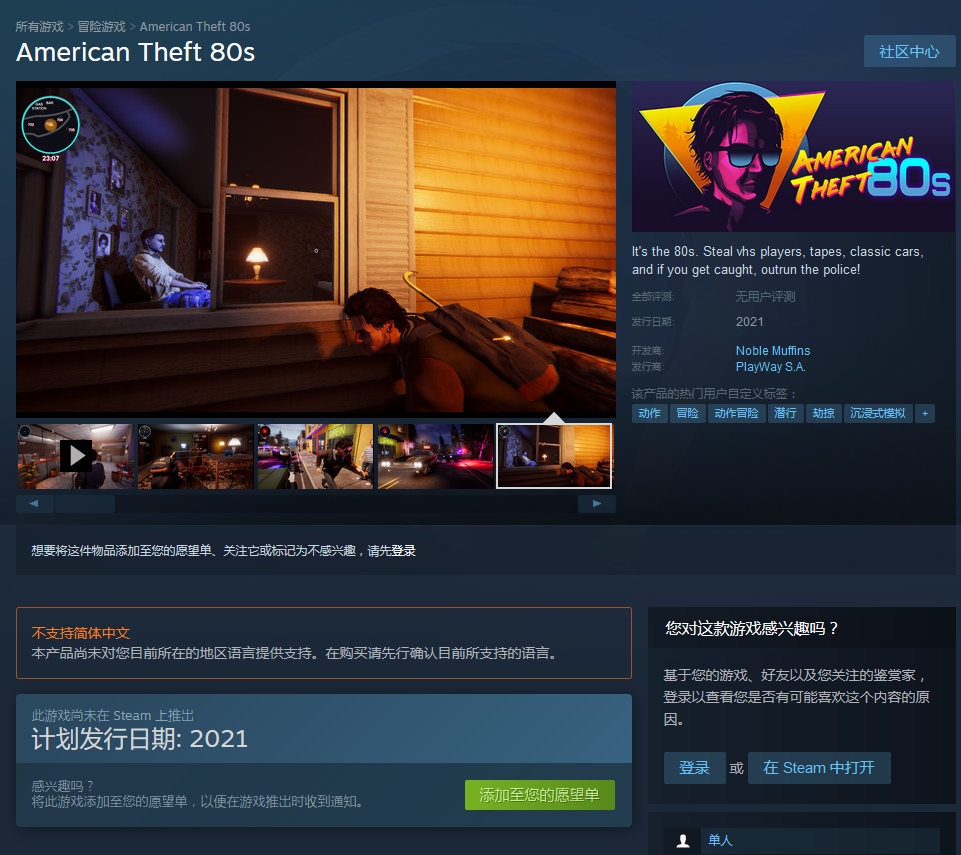This screenshot has height=855, width=961.
Task: Play the game trailer video
Action: pyautogui.click(x=75, y=456)
